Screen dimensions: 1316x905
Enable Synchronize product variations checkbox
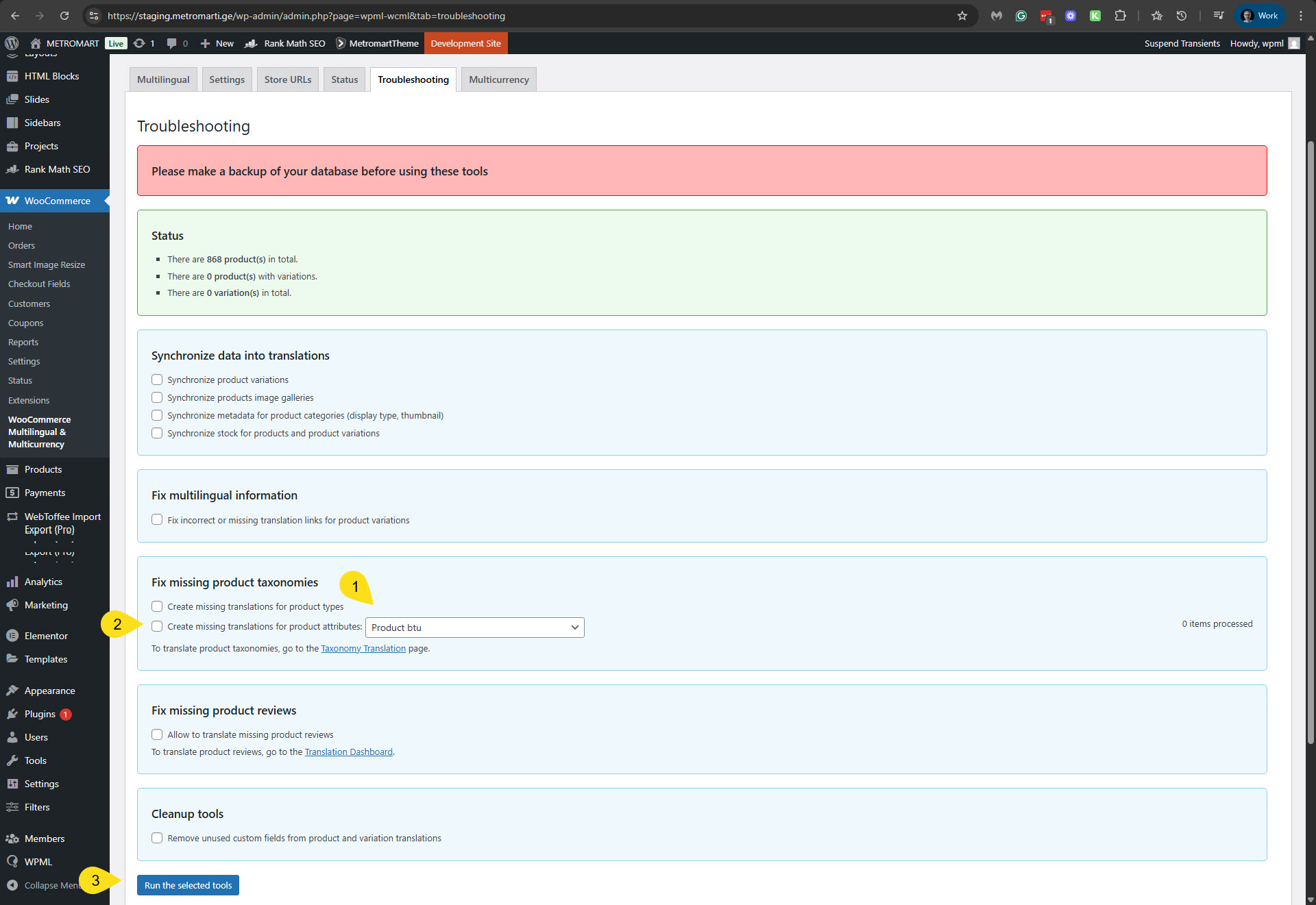[x=157, y=380]
